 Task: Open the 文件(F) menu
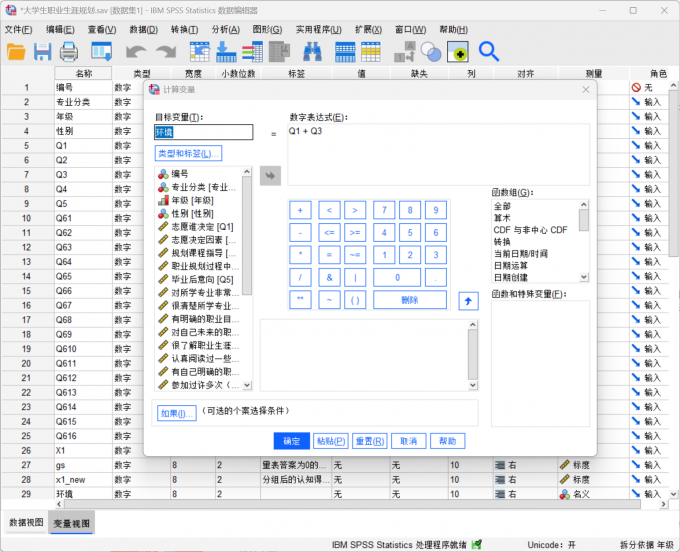19,29
